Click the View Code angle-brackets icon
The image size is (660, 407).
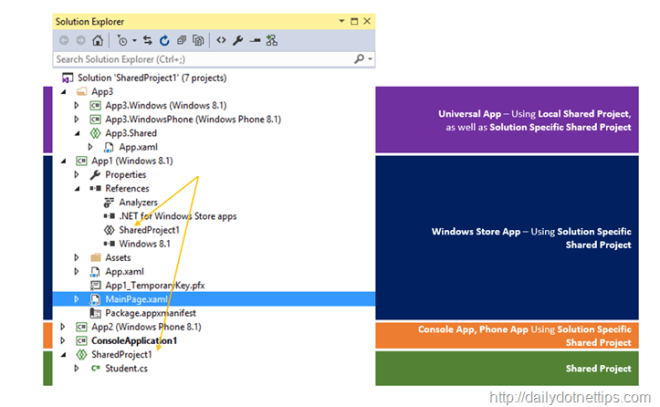coord(221,40)
